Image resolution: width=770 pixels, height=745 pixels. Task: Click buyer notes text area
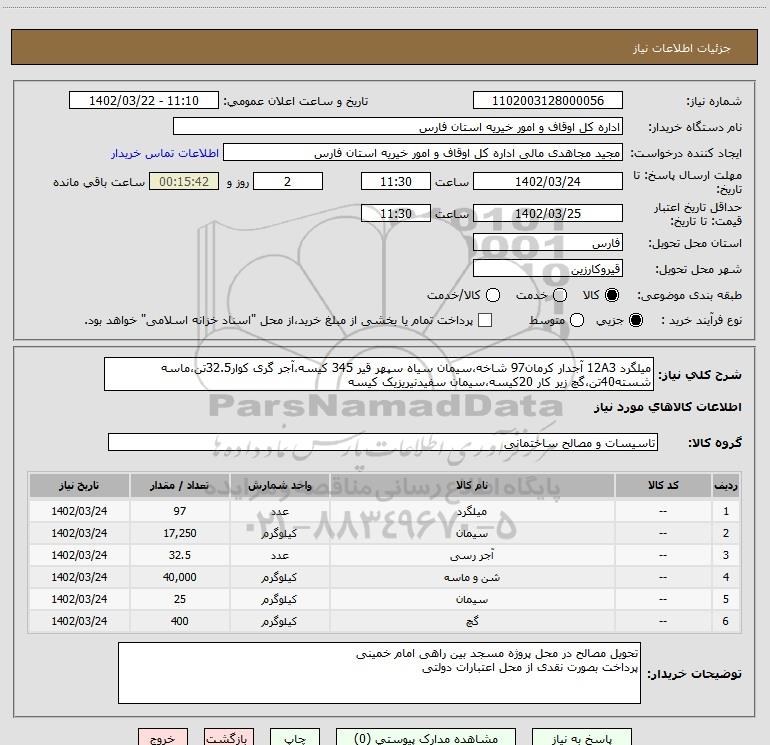(379, 673)
